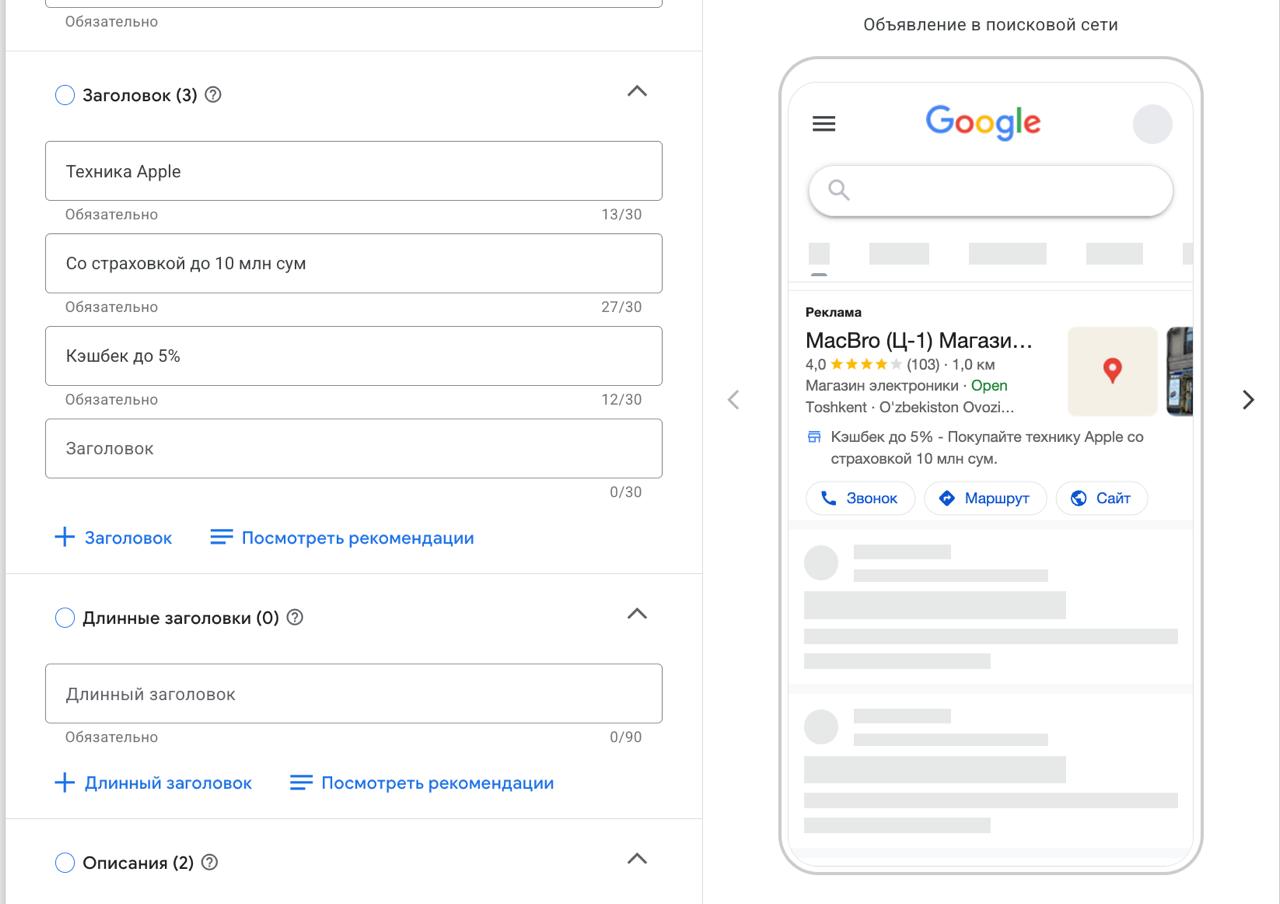The height and width of the screenshot is (904, 1280).
Task: Click the storefront photo thumbnail in the ad
Action: 1180,371
